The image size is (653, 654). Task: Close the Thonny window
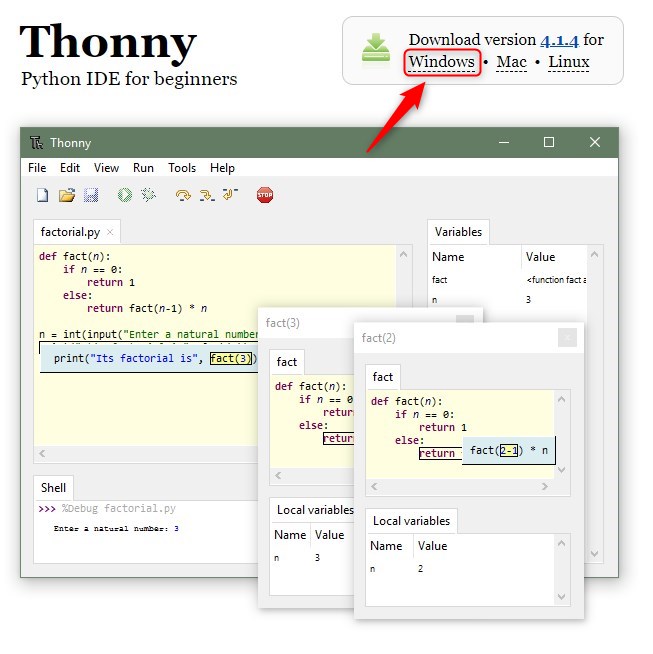pyautogui.click(x=595, y=143)
